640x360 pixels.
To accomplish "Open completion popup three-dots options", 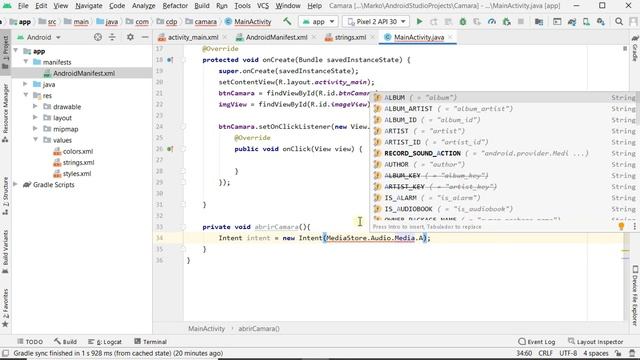I will [x=634, y=226].
